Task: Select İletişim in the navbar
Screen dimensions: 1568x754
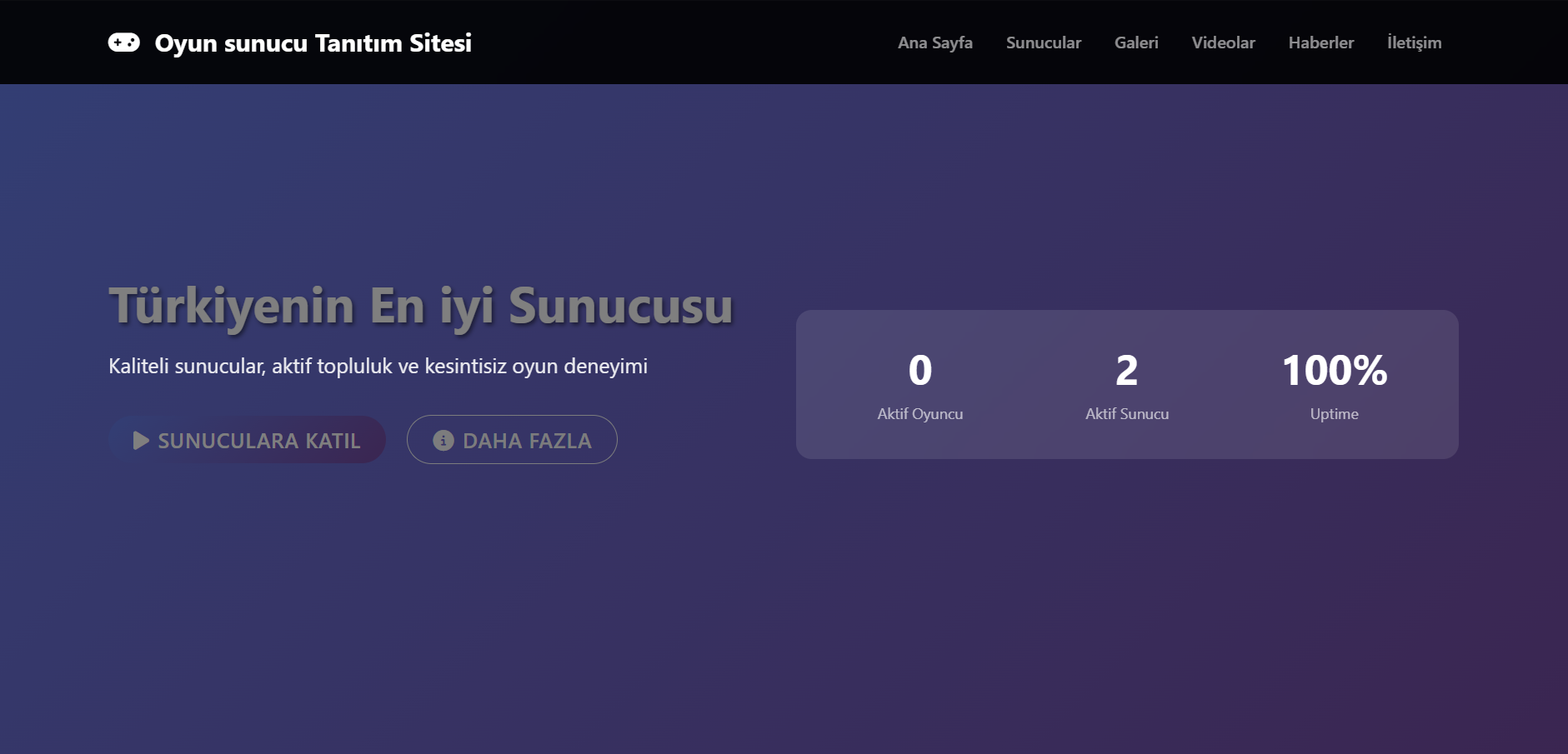Action: point(1415,42)
